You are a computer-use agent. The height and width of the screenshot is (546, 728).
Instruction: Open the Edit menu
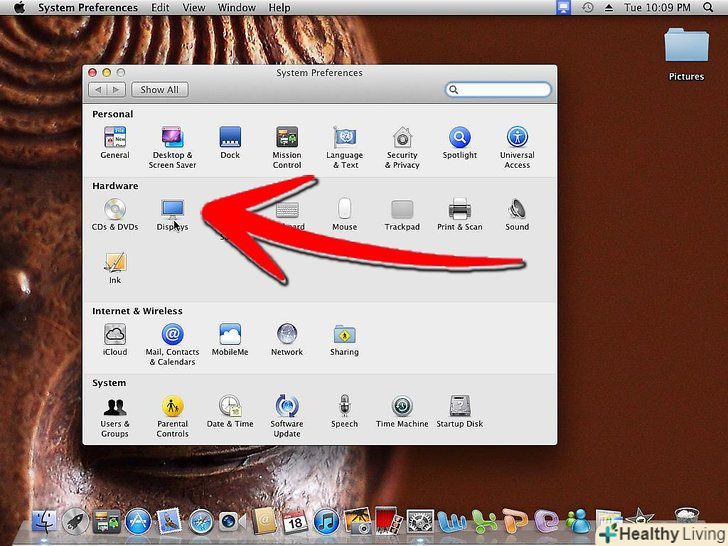coord(160,7)
